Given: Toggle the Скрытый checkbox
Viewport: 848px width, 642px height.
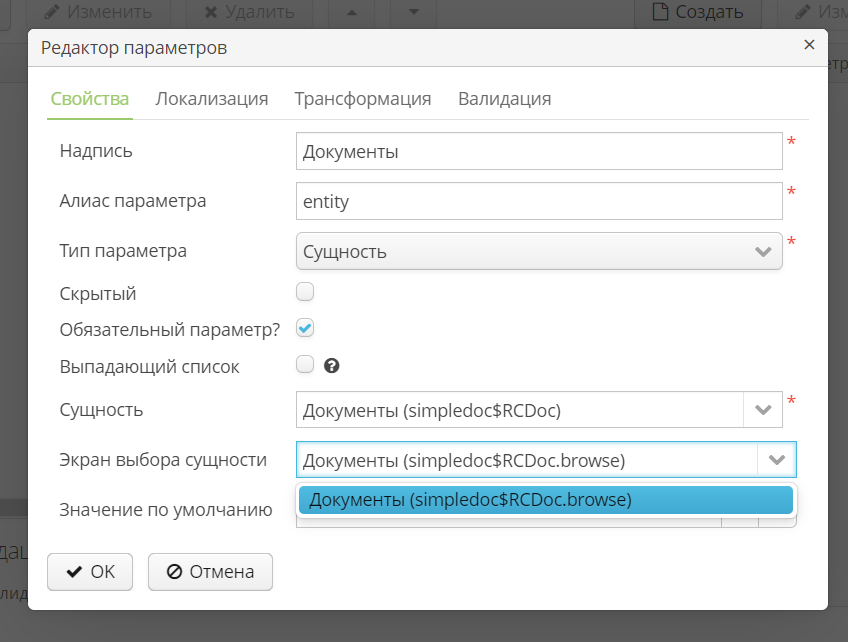Looking at the screenshot, I should pyautogui.click(x=306, y=292).
